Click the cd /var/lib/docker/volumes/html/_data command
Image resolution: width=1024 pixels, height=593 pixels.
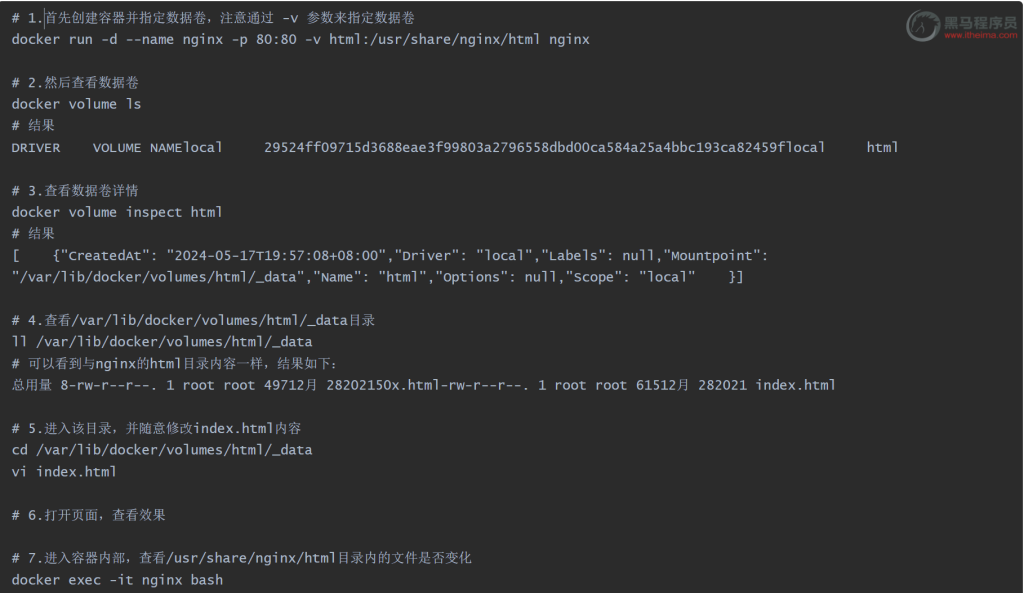click(x=162, y=450)
